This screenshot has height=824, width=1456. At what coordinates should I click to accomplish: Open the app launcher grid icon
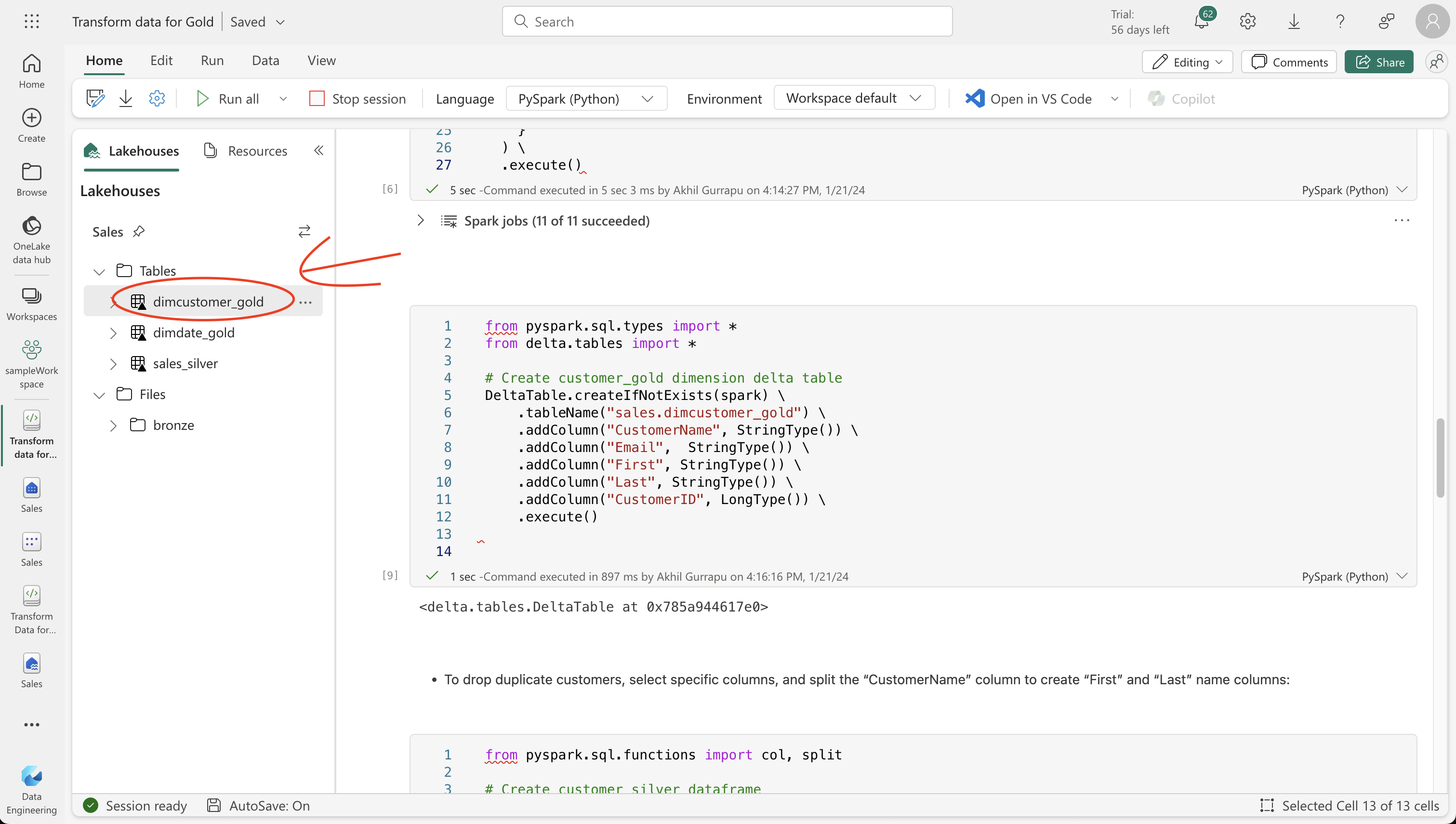[x=32, y=22]
